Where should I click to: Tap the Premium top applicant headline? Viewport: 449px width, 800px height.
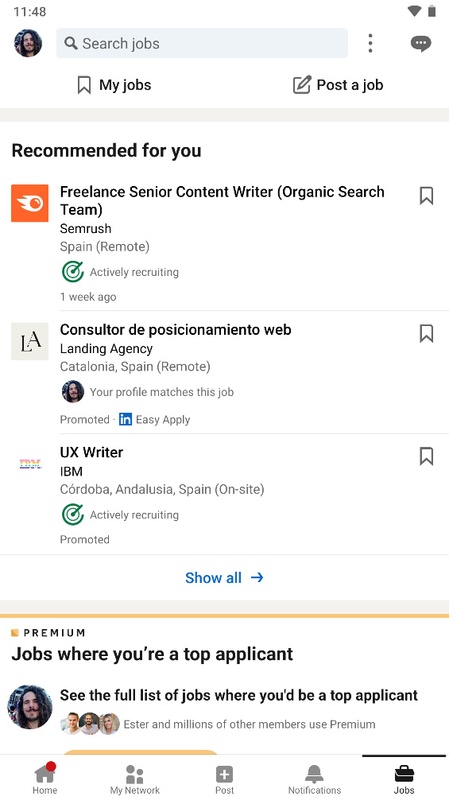tap(152, 654)
